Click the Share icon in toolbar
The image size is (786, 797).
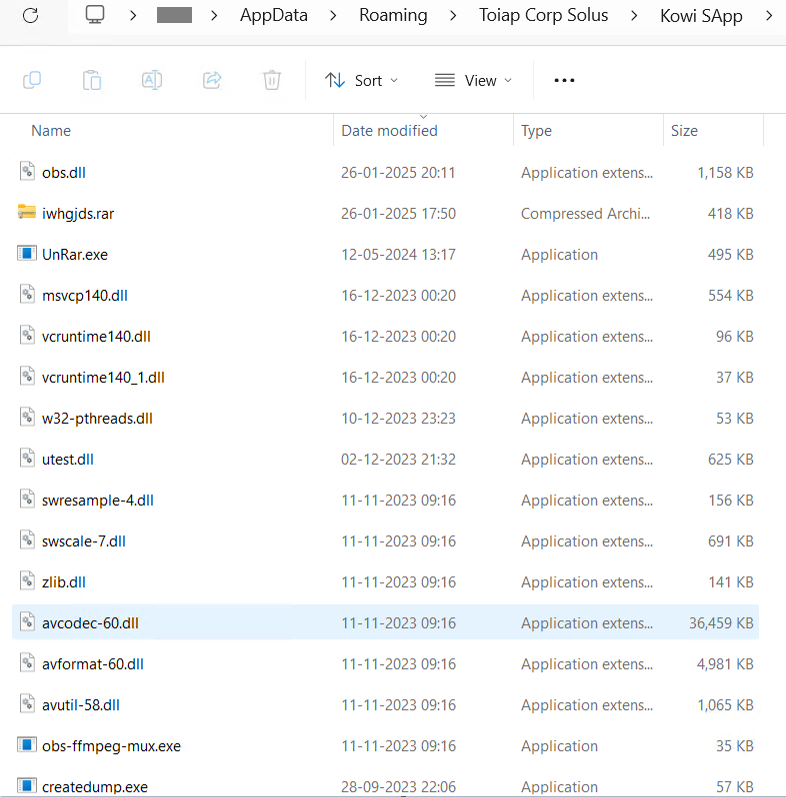click(x=212, y=80)
